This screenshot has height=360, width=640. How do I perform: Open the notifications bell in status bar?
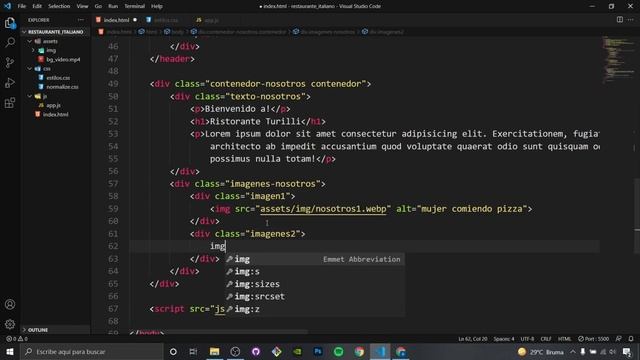coord(631,339)
